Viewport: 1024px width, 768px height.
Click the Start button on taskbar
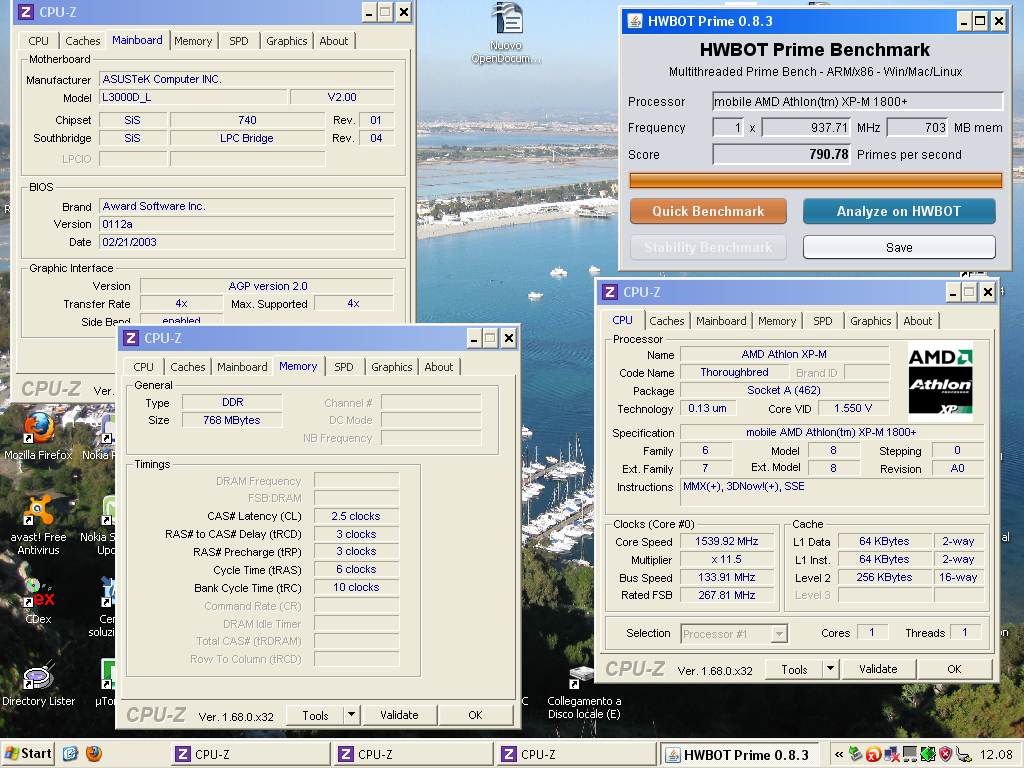(28, 754)
